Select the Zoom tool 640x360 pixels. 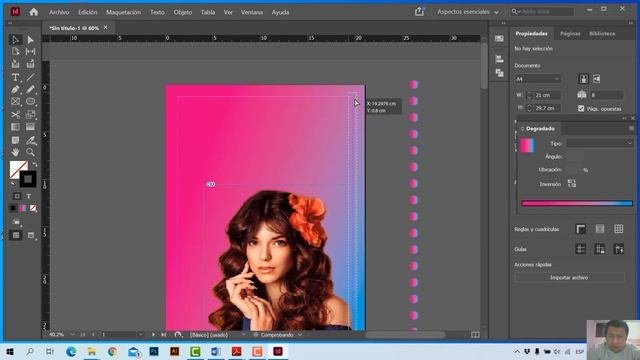[x=30, y=152]
